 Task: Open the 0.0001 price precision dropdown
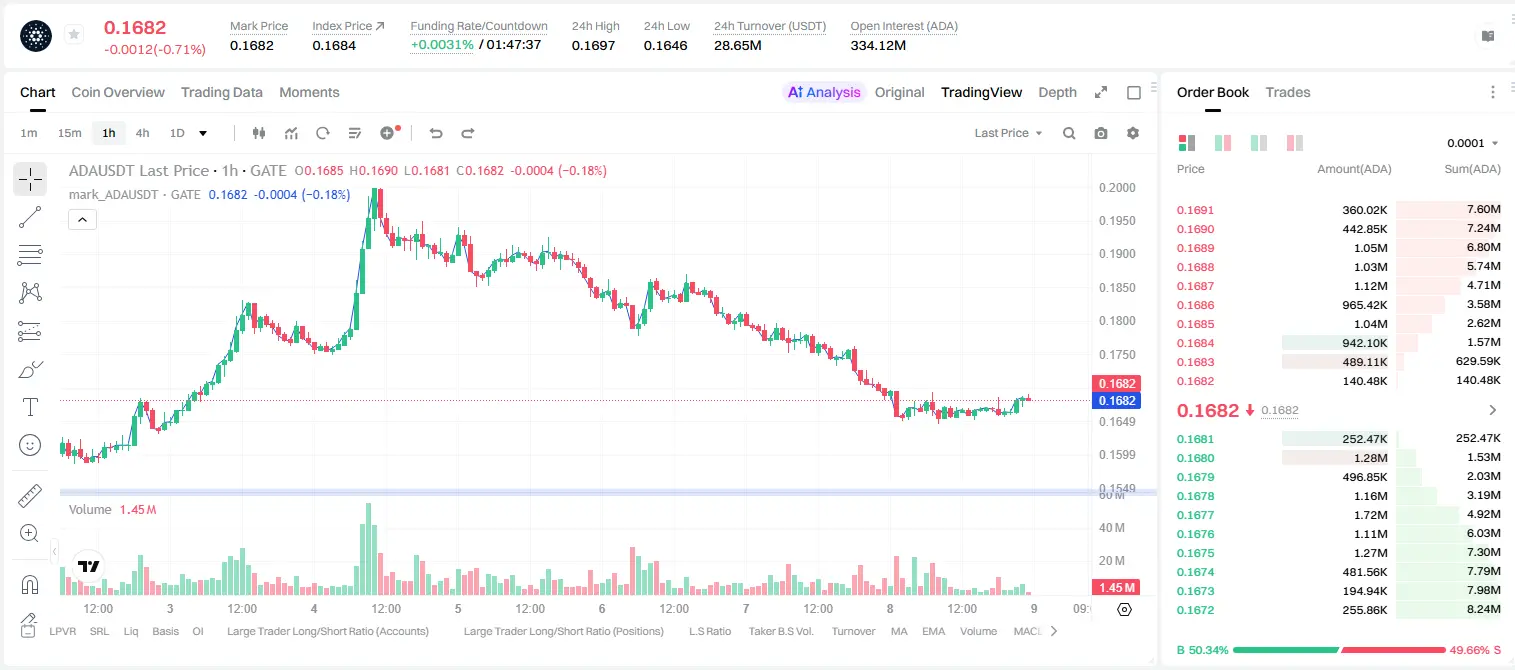pos(1473,143)
